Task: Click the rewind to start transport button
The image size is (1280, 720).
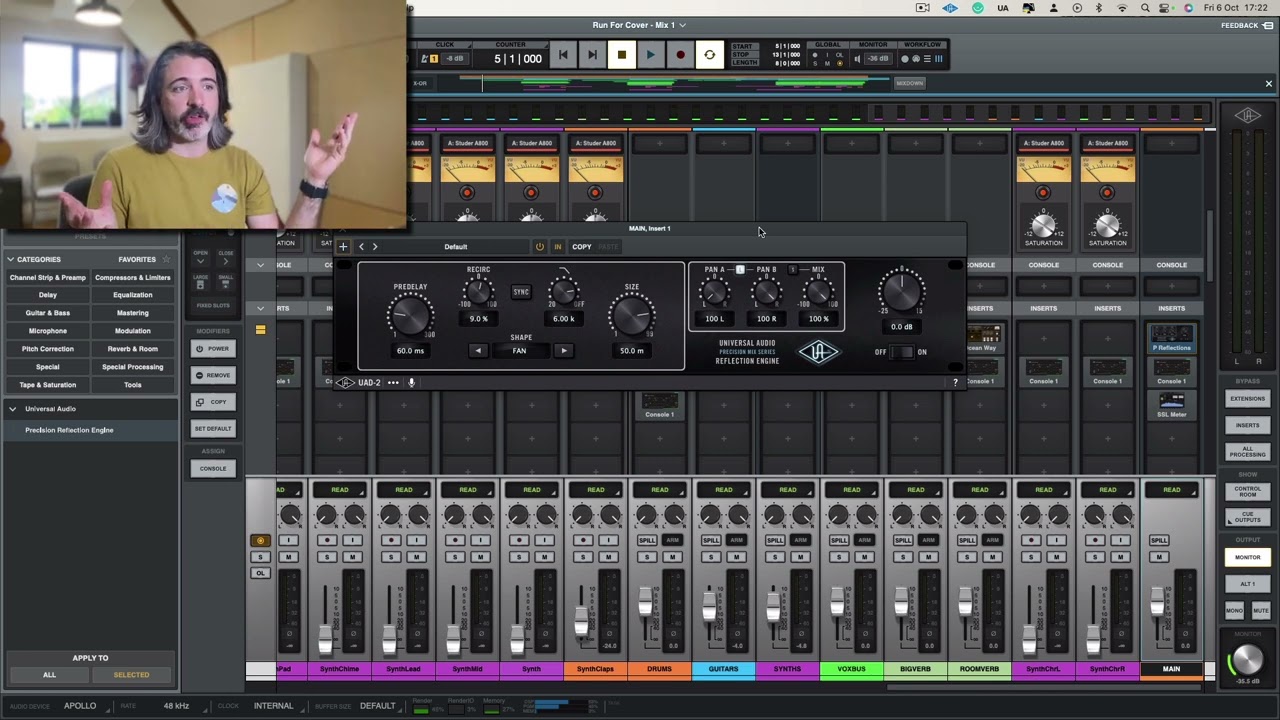Action: tap(563, 55)
